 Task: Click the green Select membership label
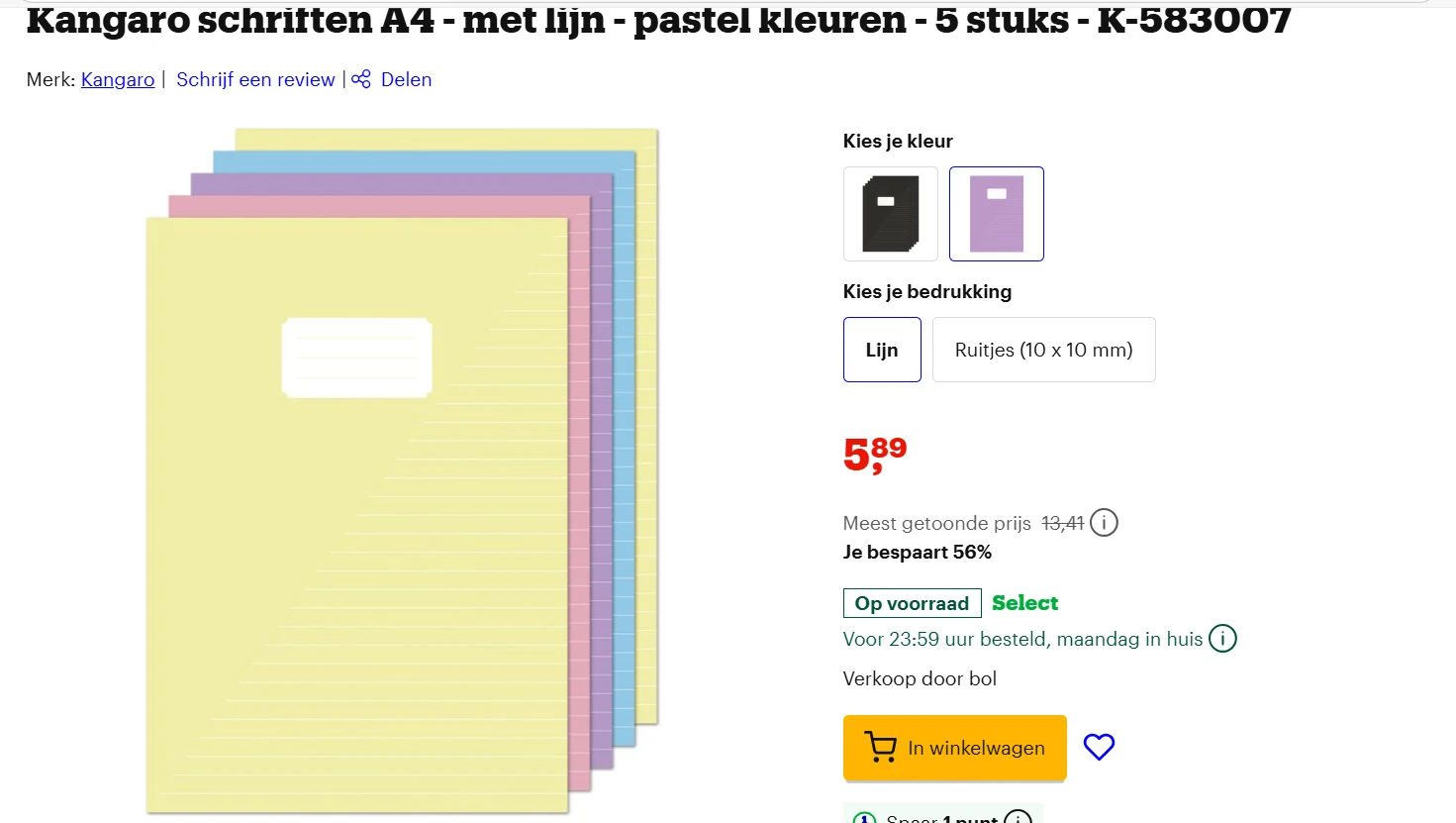[1024, 602]
